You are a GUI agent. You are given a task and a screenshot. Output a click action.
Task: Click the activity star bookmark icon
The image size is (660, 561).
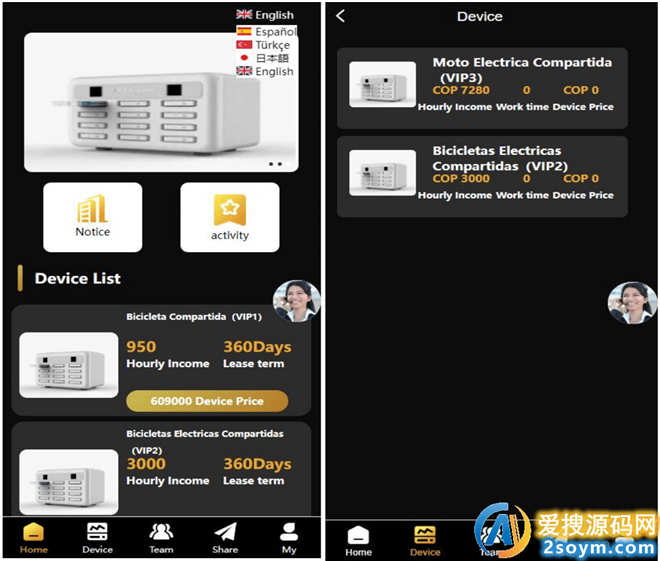(230, 210)
